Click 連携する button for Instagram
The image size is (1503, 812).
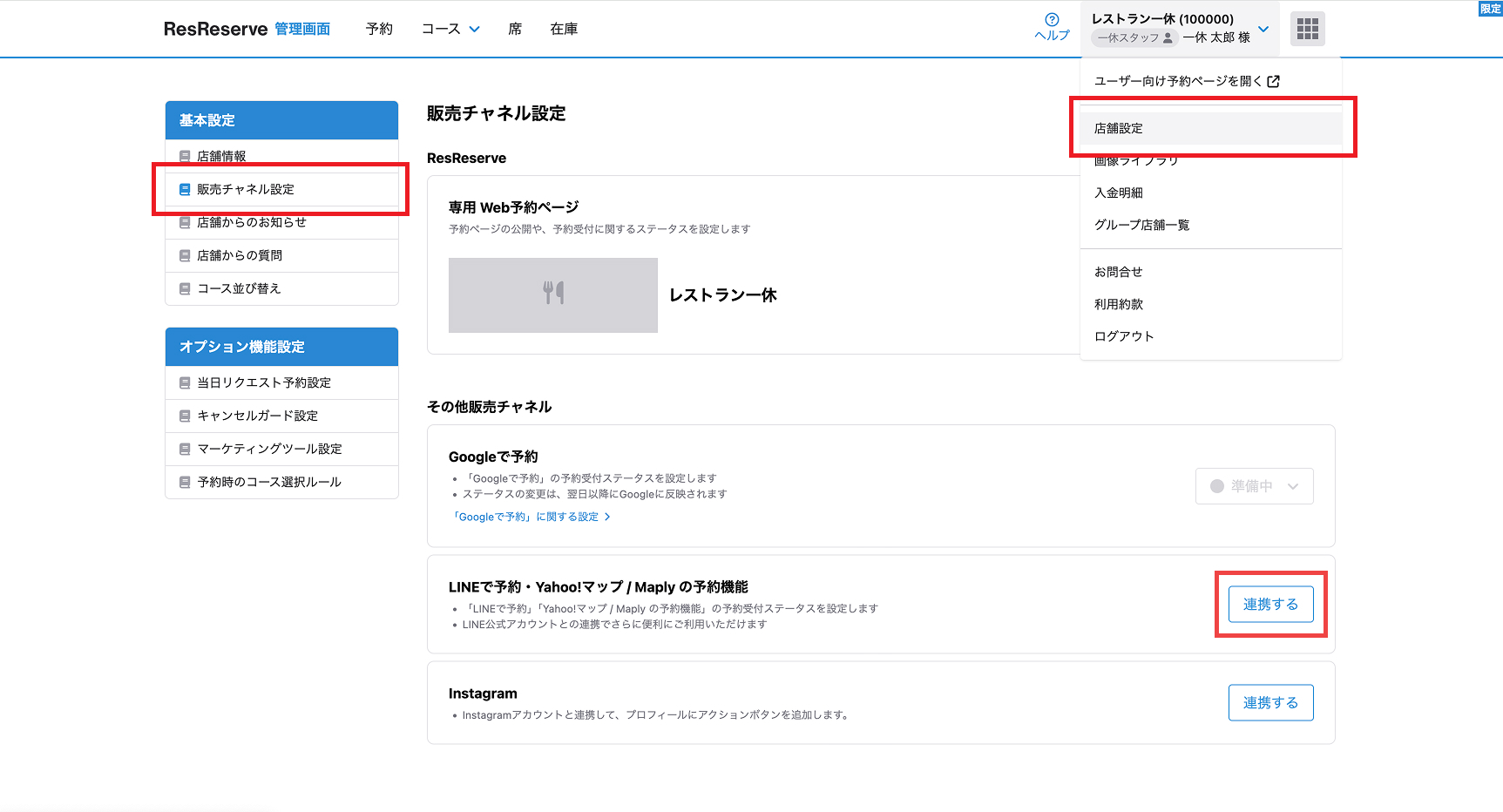(1270, 702)
